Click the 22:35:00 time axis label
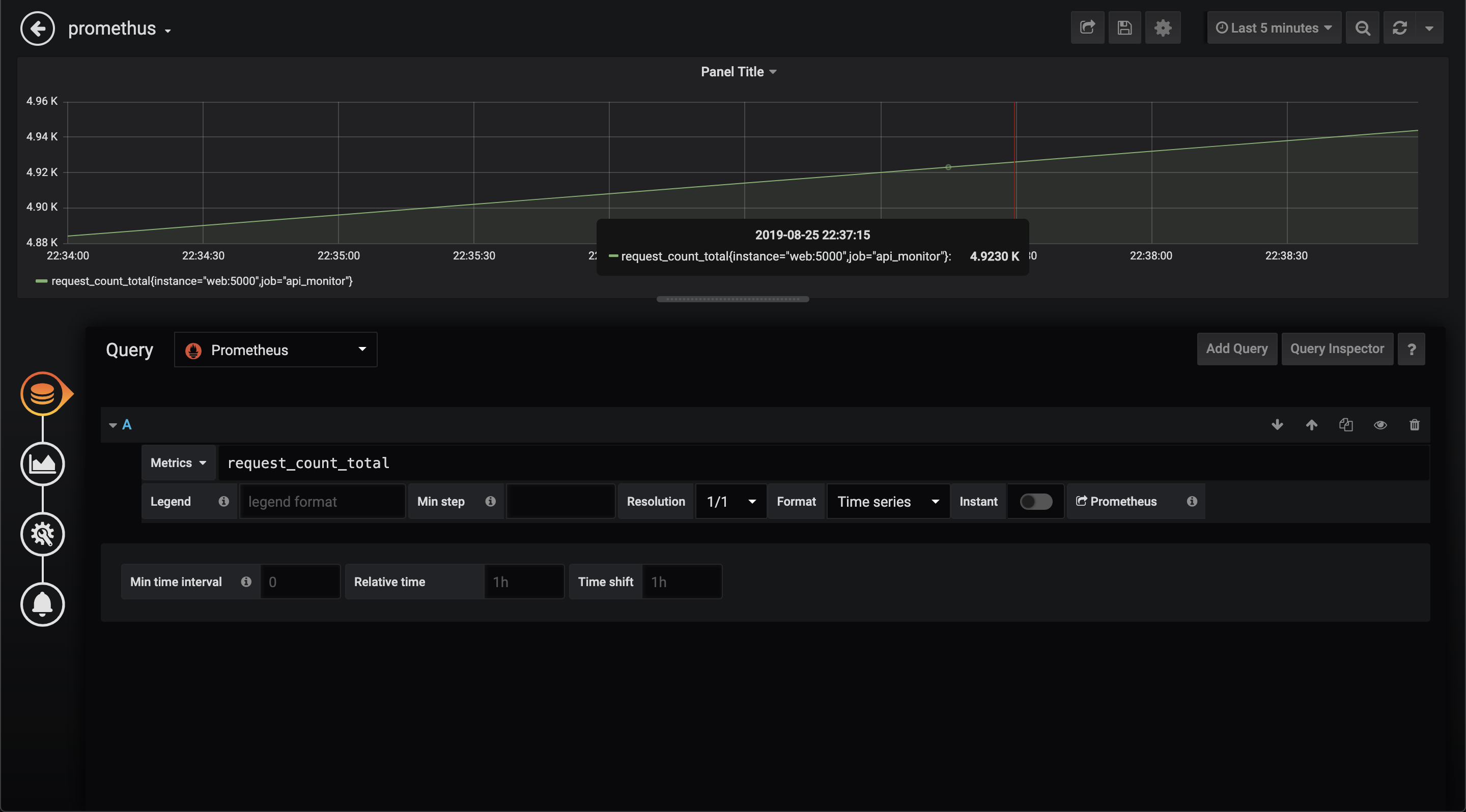Screen dimensions: 1466x812 coord(339,256)
